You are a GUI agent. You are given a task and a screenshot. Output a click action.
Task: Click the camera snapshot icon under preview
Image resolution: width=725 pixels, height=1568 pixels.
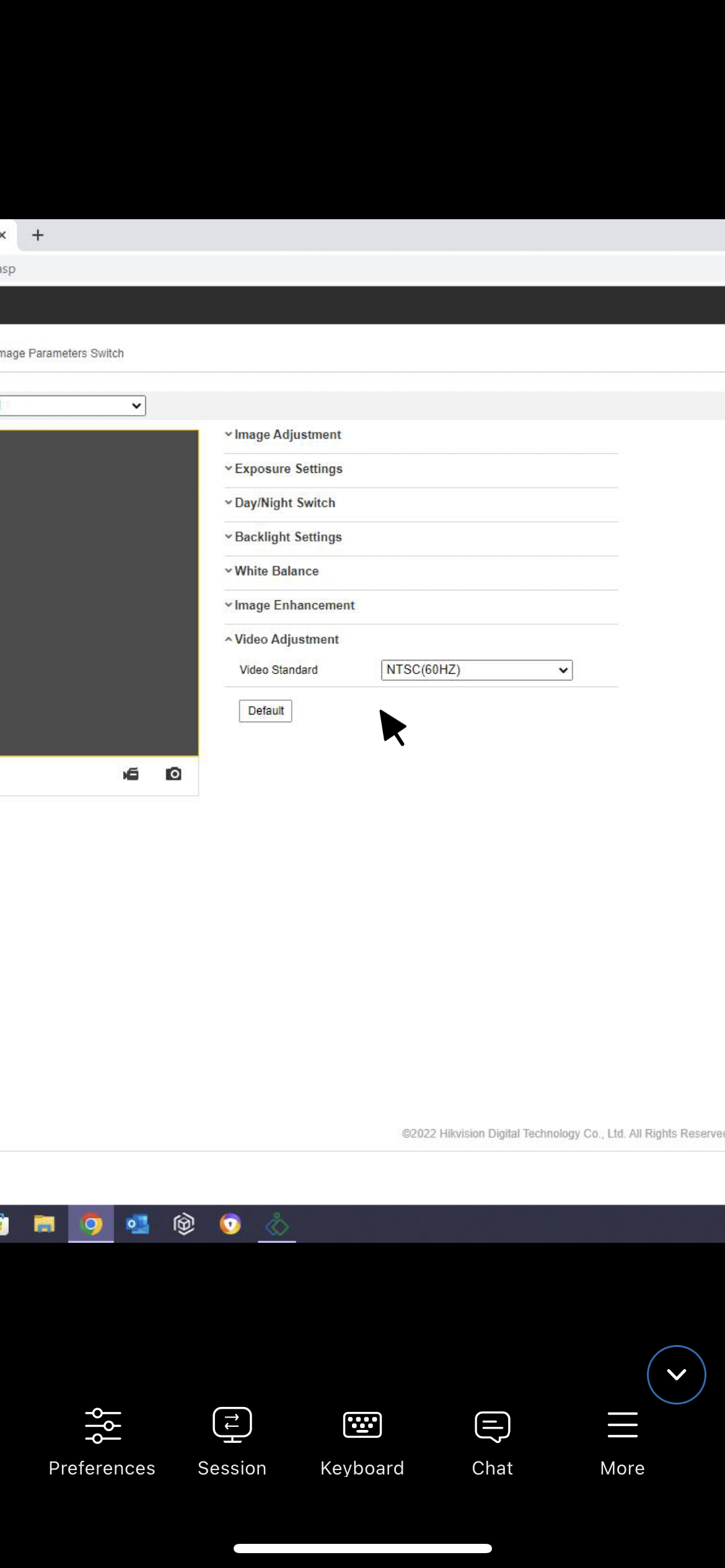click(174, 774)
